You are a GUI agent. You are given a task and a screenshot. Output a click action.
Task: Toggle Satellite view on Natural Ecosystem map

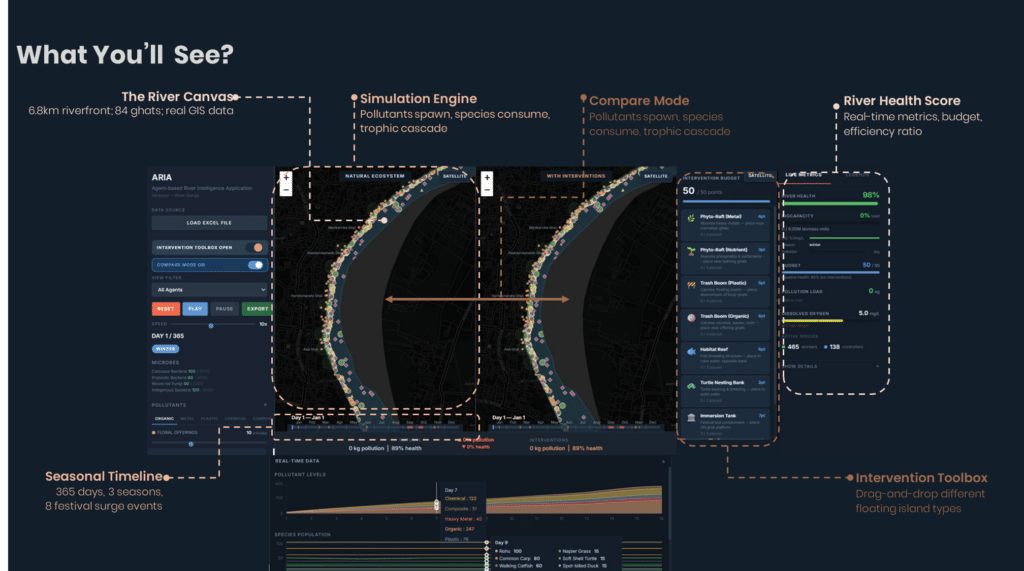(454, 175)
